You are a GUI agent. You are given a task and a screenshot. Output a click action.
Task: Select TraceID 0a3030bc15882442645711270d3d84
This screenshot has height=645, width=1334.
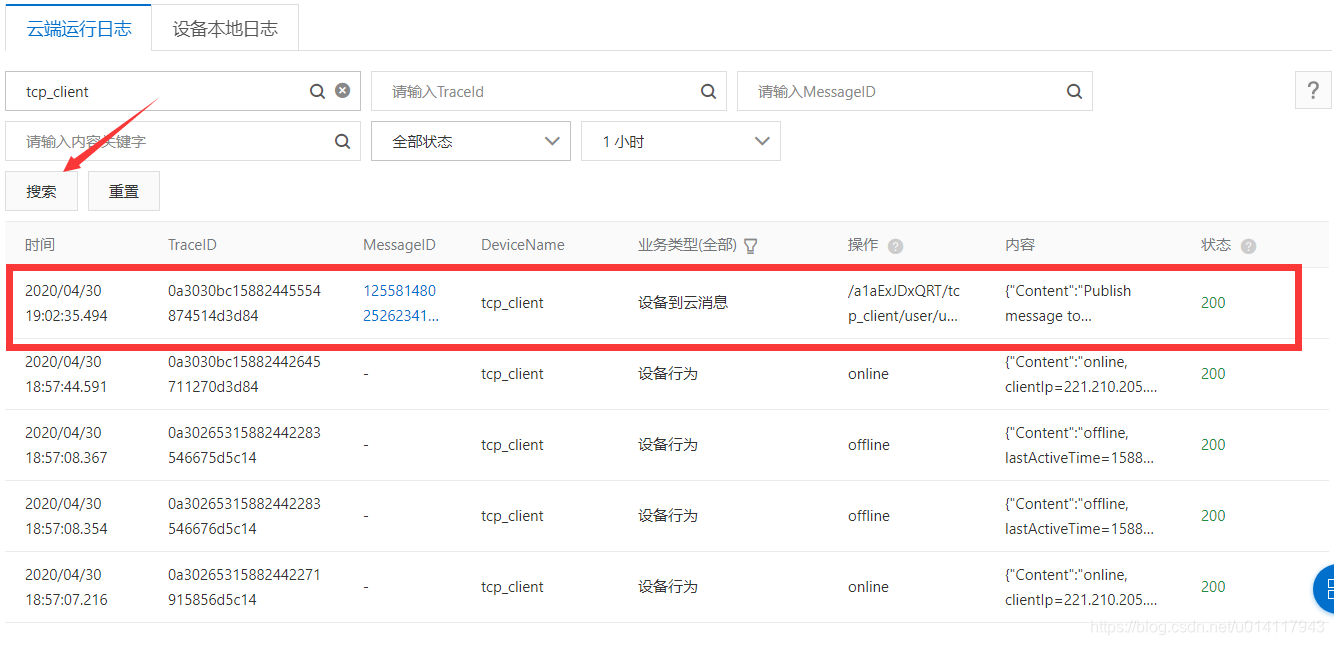point(244,374)
